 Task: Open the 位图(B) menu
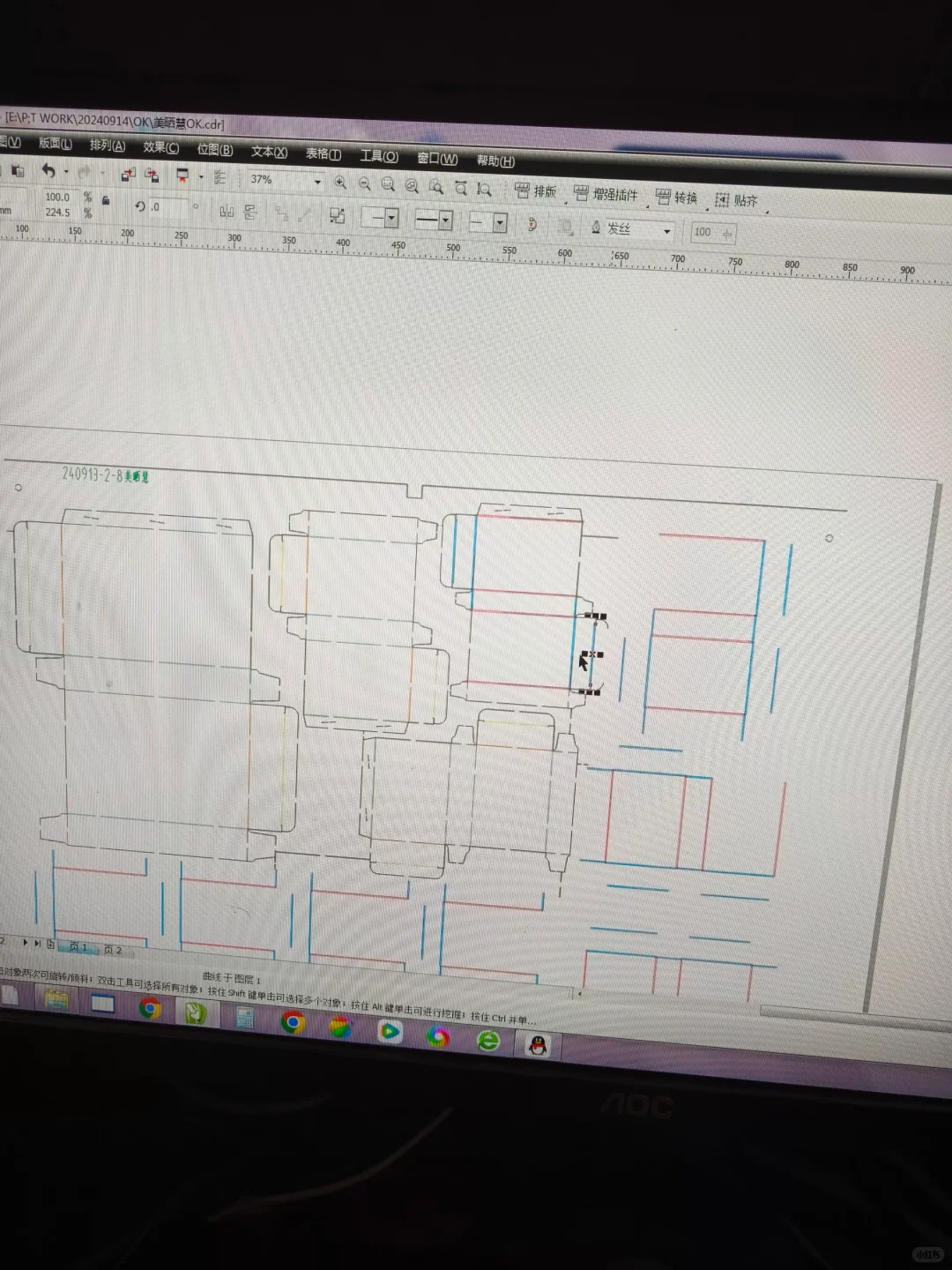pos(215,150)
